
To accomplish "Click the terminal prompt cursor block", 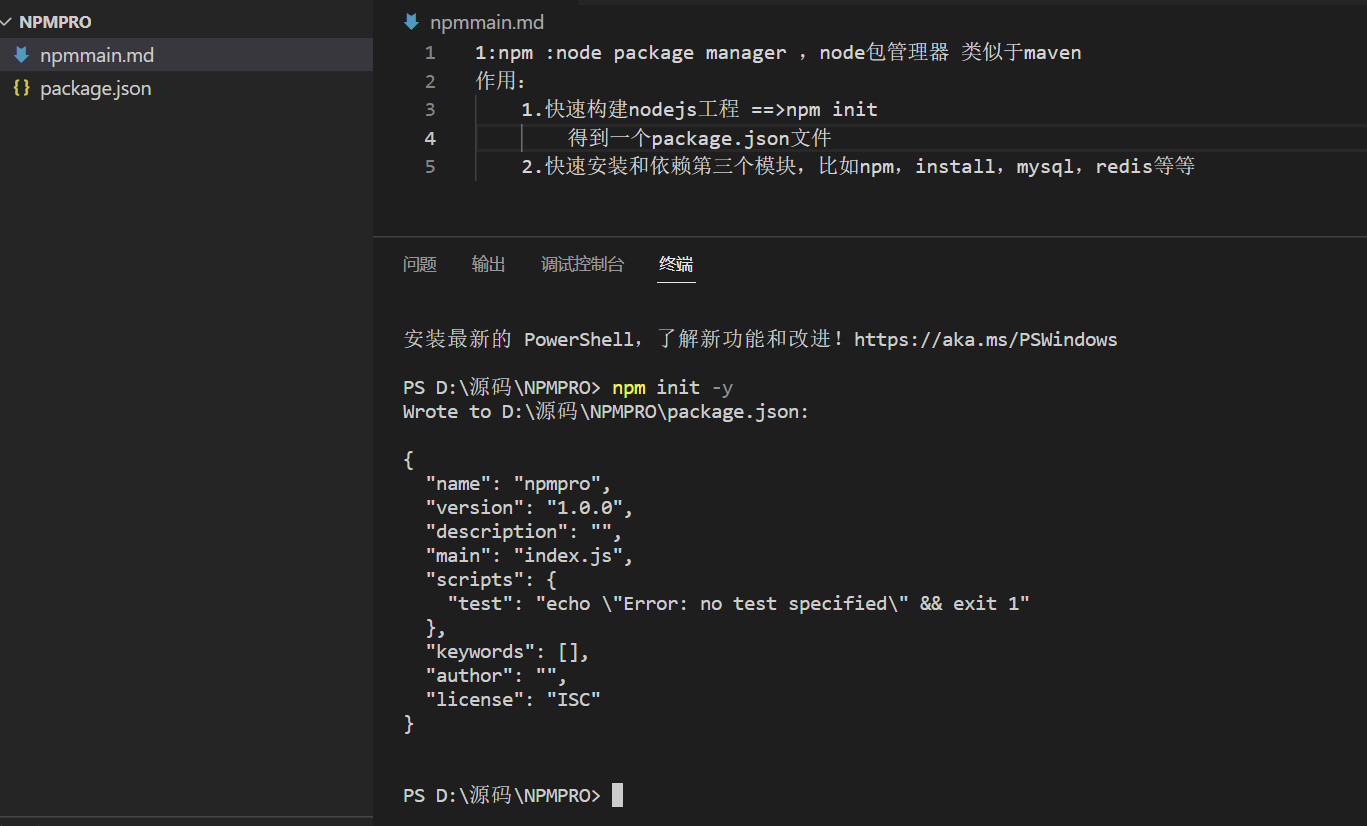I will click(x=617, y=795).
